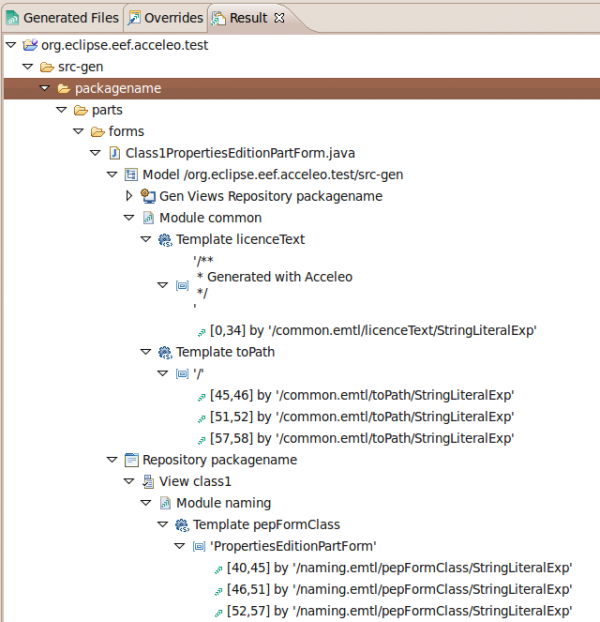Switch to the Generated Files tab
600x622 pixels.
[x=62, y=17]
